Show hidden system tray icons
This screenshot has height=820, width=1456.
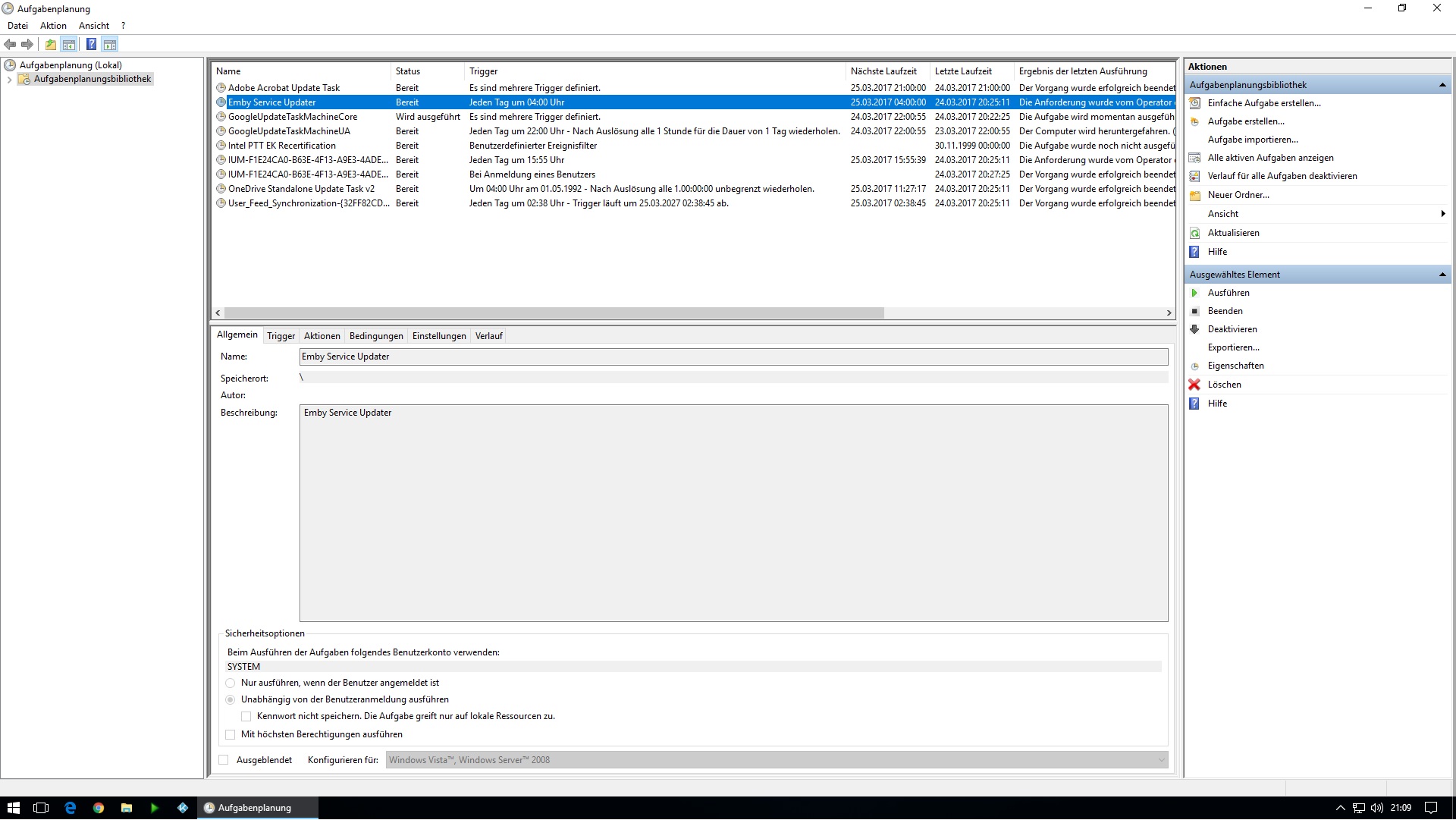1340,808
